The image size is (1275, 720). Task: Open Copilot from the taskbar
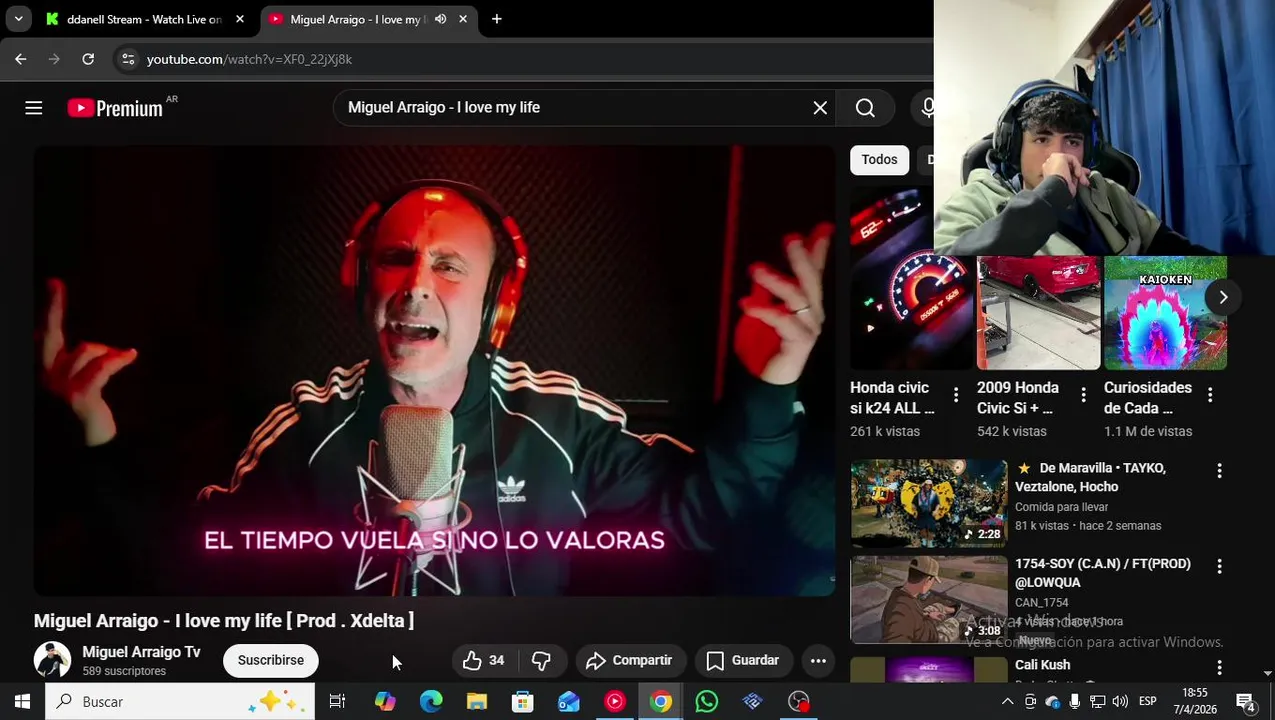[x=385, y=701]
